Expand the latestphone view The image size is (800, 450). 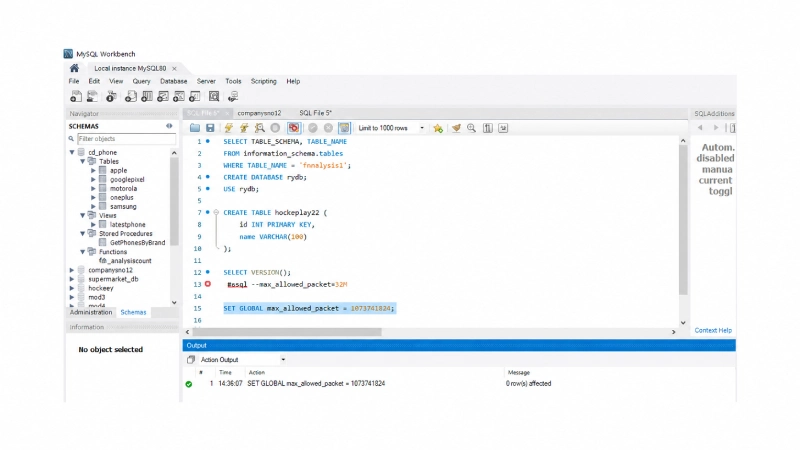point(93,224)
